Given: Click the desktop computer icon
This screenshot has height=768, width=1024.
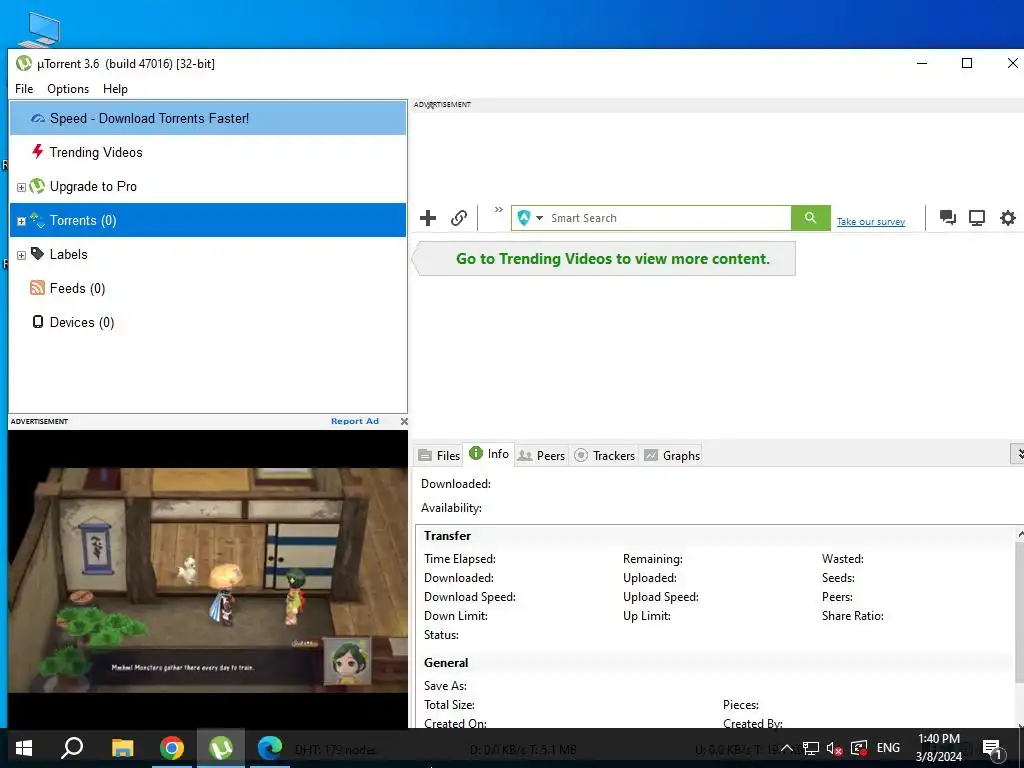Looking at the screenshot, I should pos(42,29).
